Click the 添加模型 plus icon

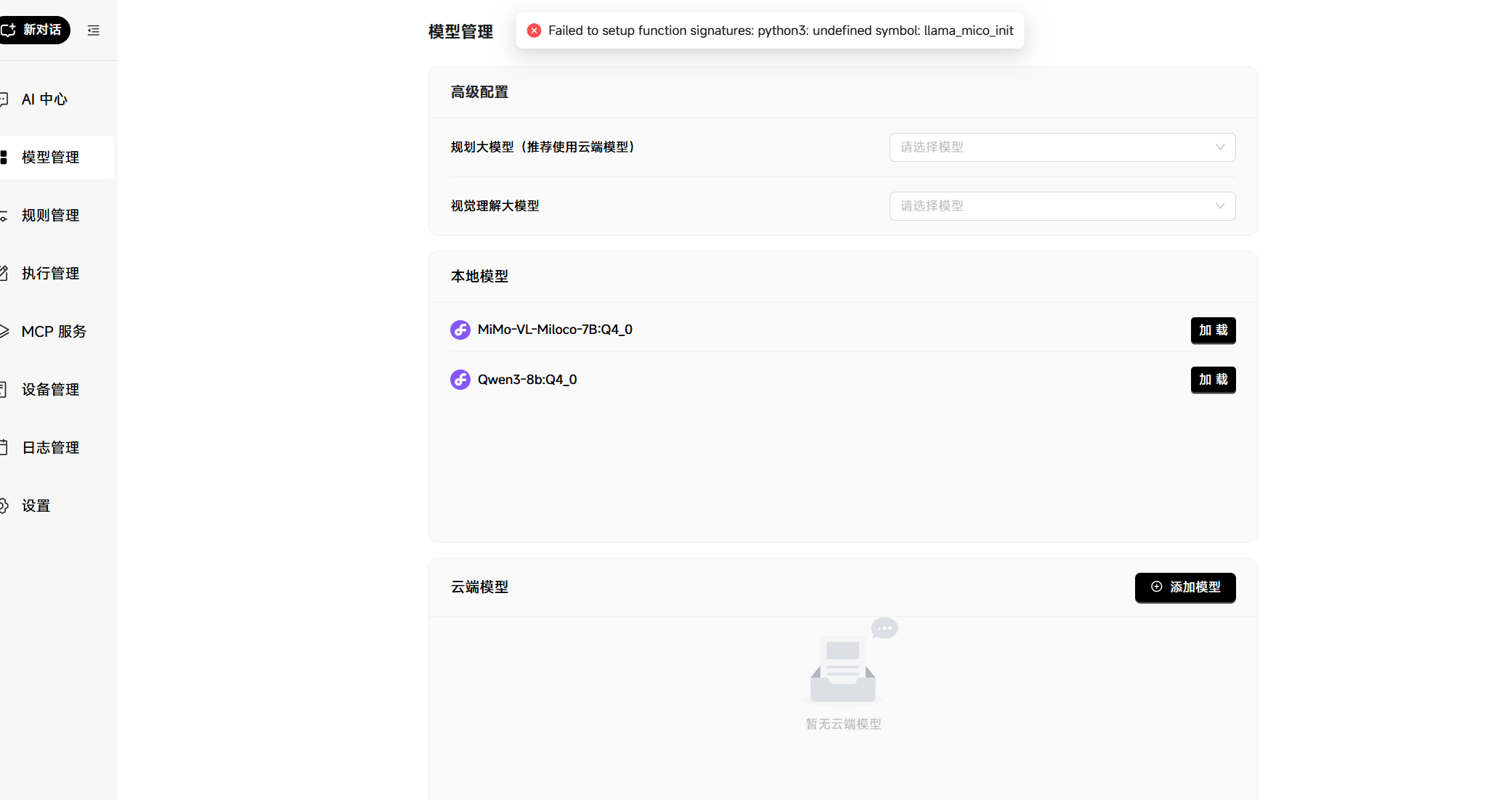(x=1157, y=587)
